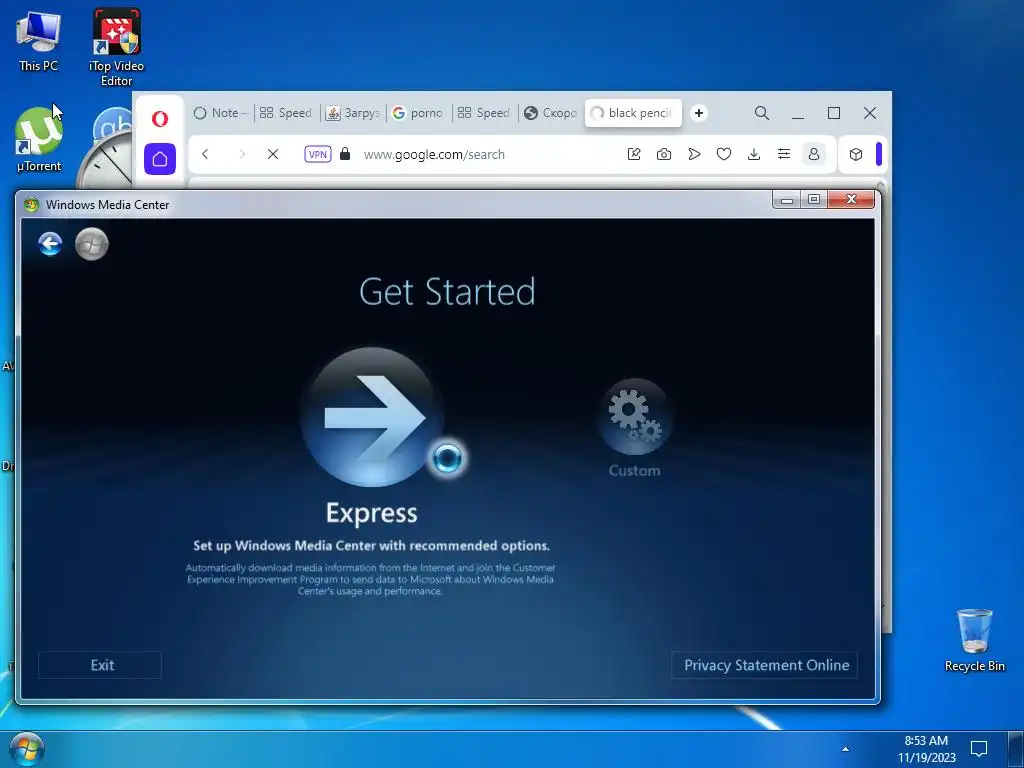
Task: Show hidden tray icons arrow
Action: [x=845, y=749]
